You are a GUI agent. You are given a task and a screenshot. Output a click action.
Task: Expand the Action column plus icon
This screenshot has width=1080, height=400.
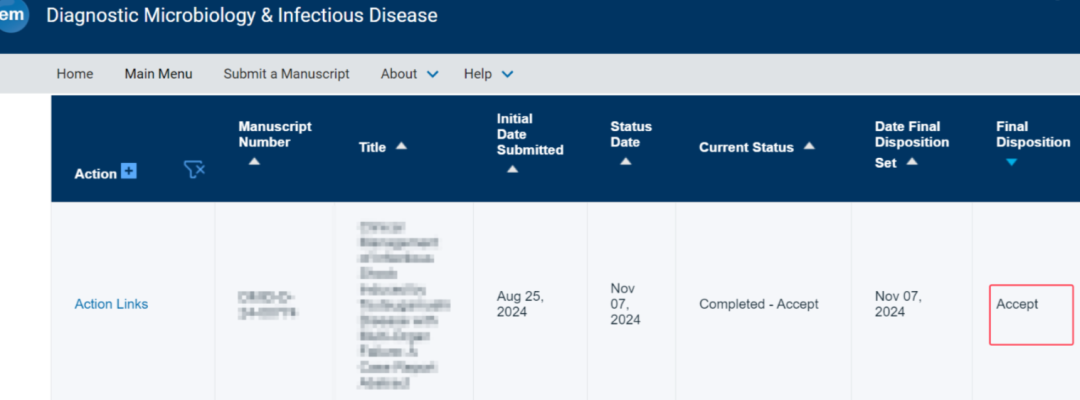coord(128,171)
